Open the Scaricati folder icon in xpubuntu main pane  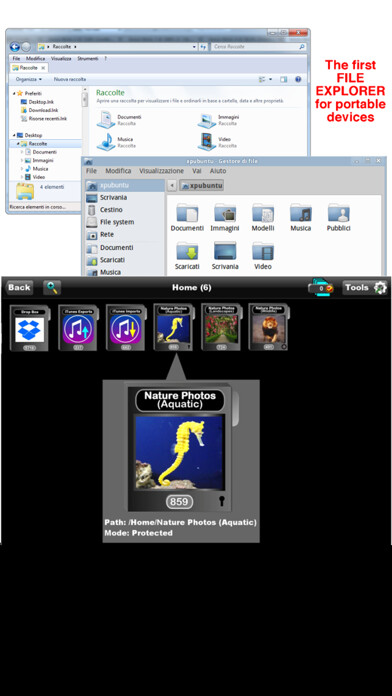pos(187,256)
